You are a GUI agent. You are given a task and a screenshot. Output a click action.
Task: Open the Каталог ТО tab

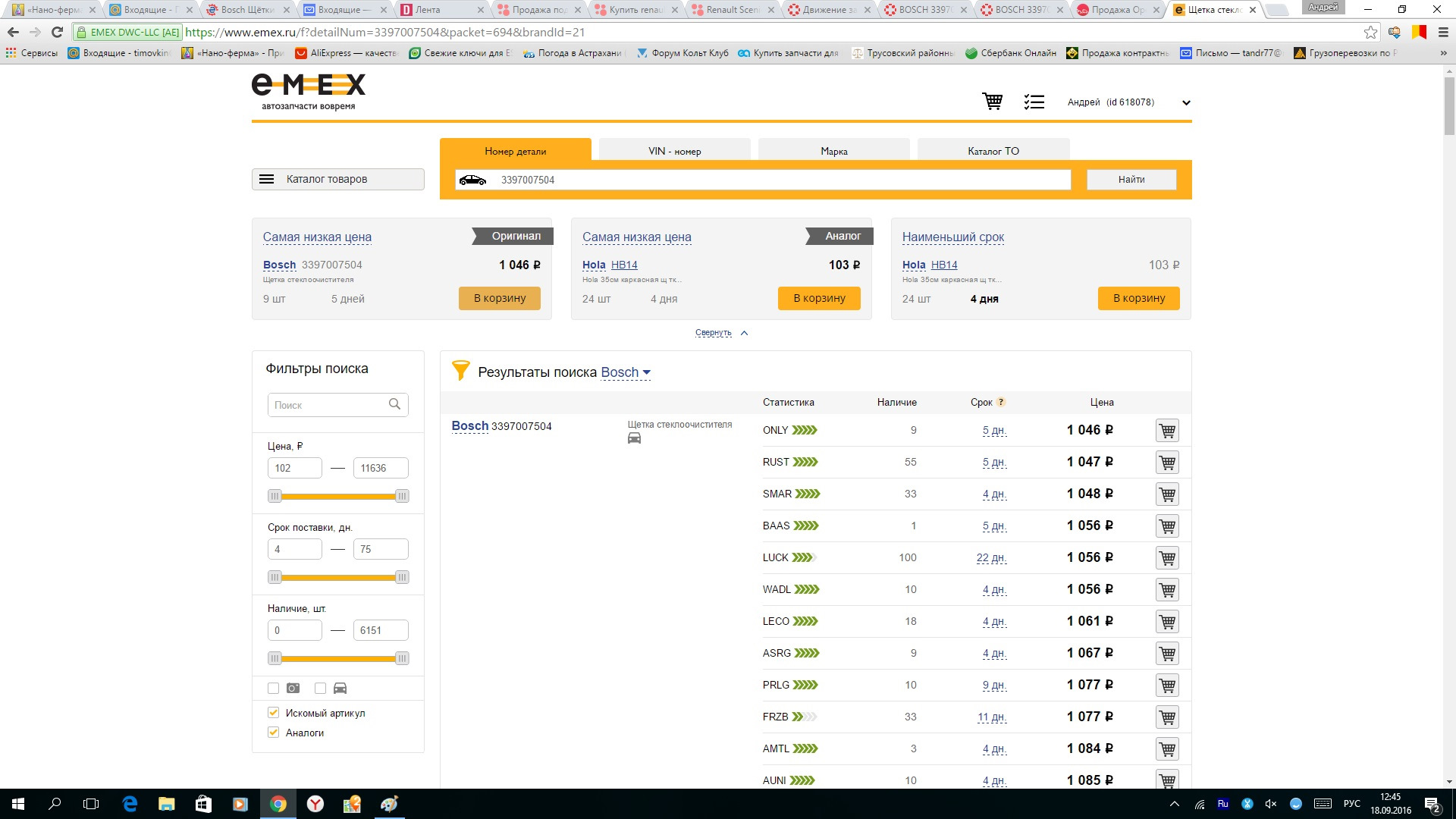point(993,151)
